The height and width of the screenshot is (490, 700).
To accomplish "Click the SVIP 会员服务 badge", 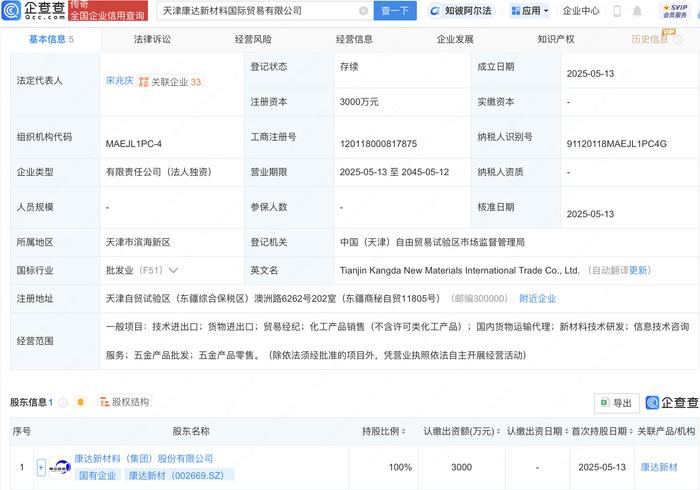I will [x=675, y=11].
